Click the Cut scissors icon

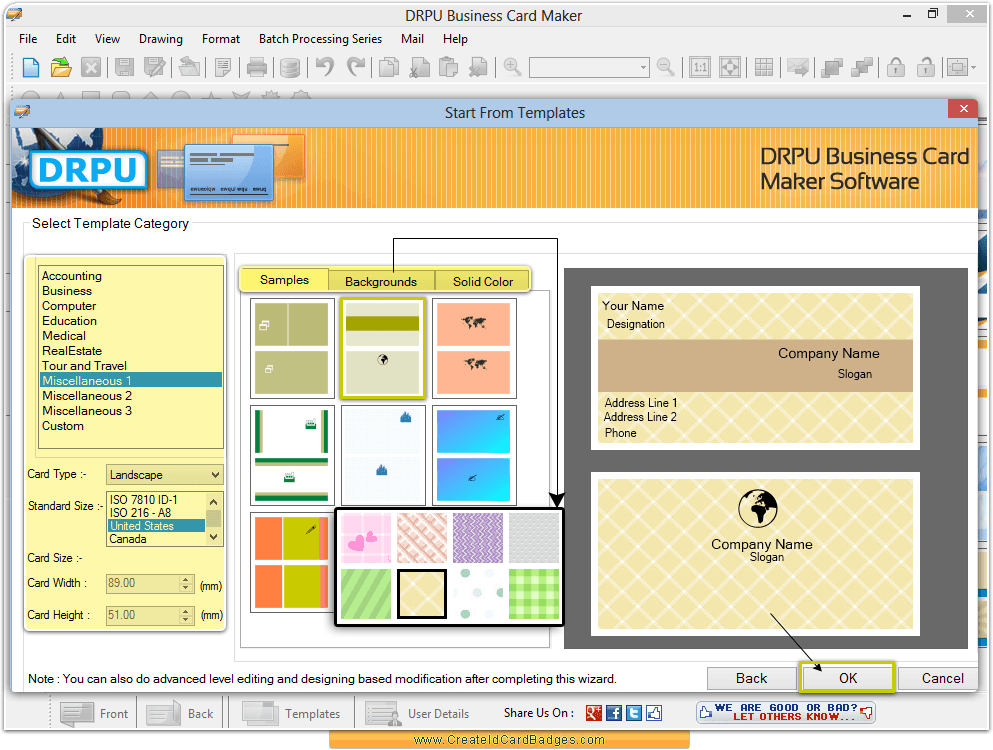[x=419, y=67]
